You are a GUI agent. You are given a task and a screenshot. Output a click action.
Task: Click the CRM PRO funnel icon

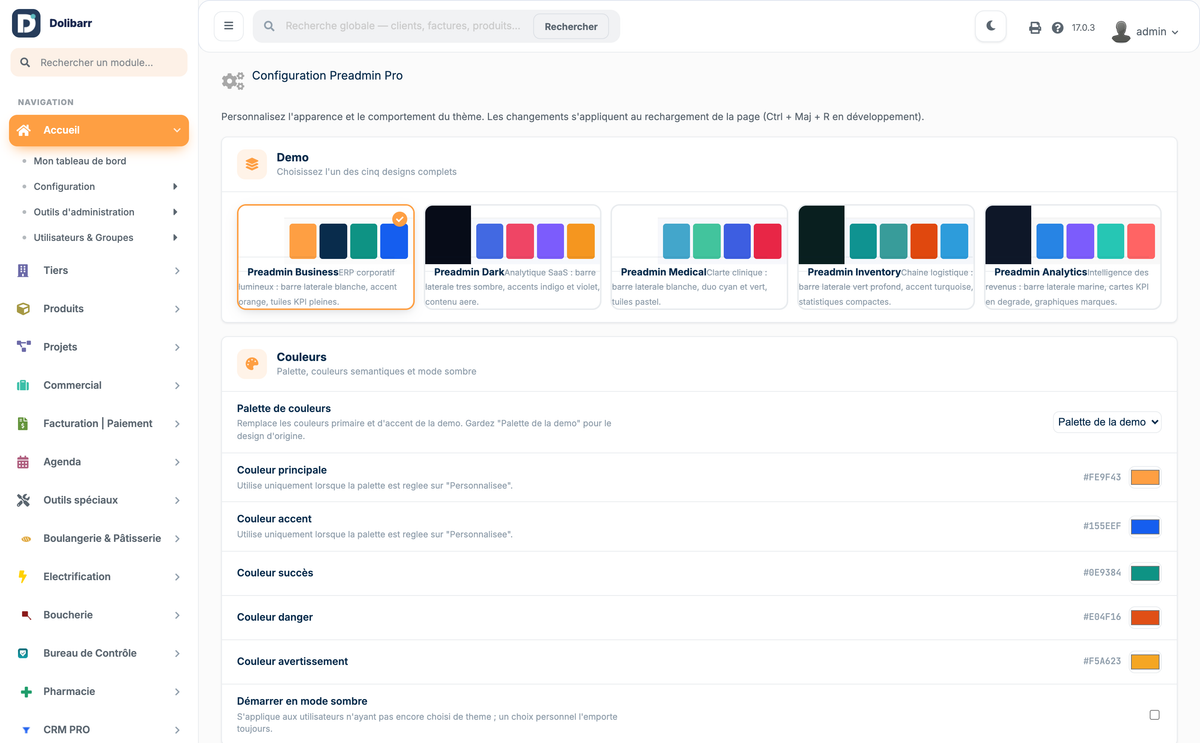coord(25,730)
